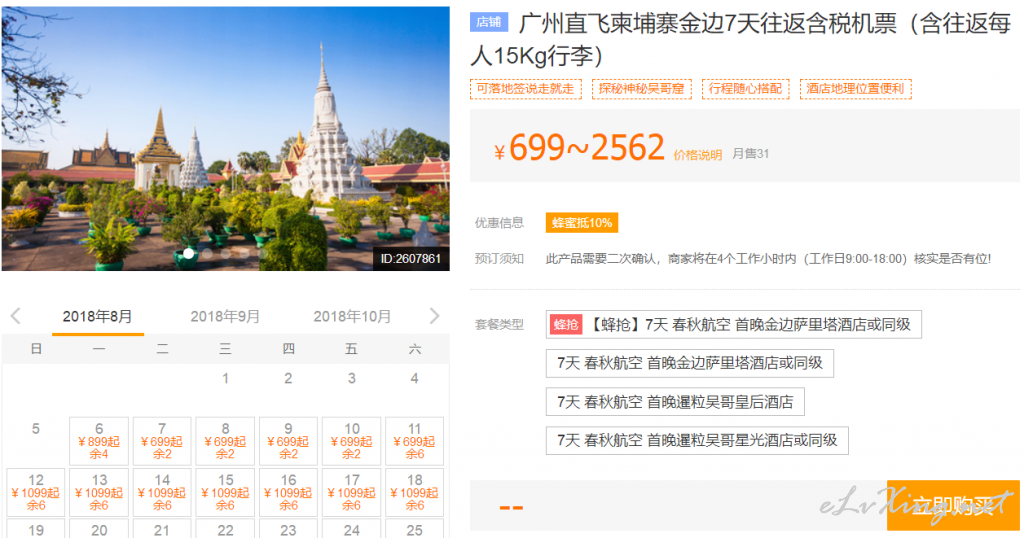Click the 蜂蜜抵10% discount tag

582,223
